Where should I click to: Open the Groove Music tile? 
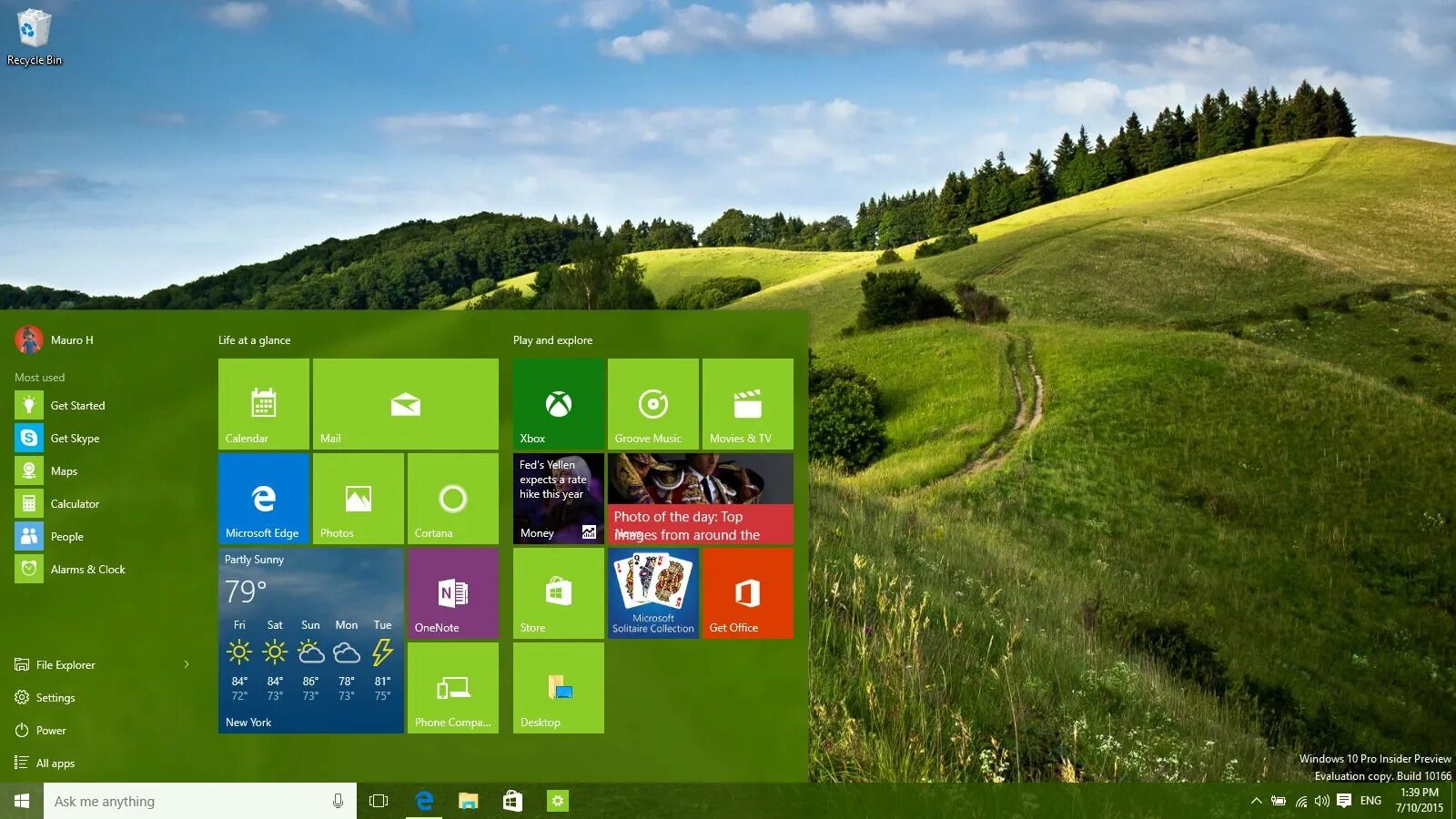(653, 404)
